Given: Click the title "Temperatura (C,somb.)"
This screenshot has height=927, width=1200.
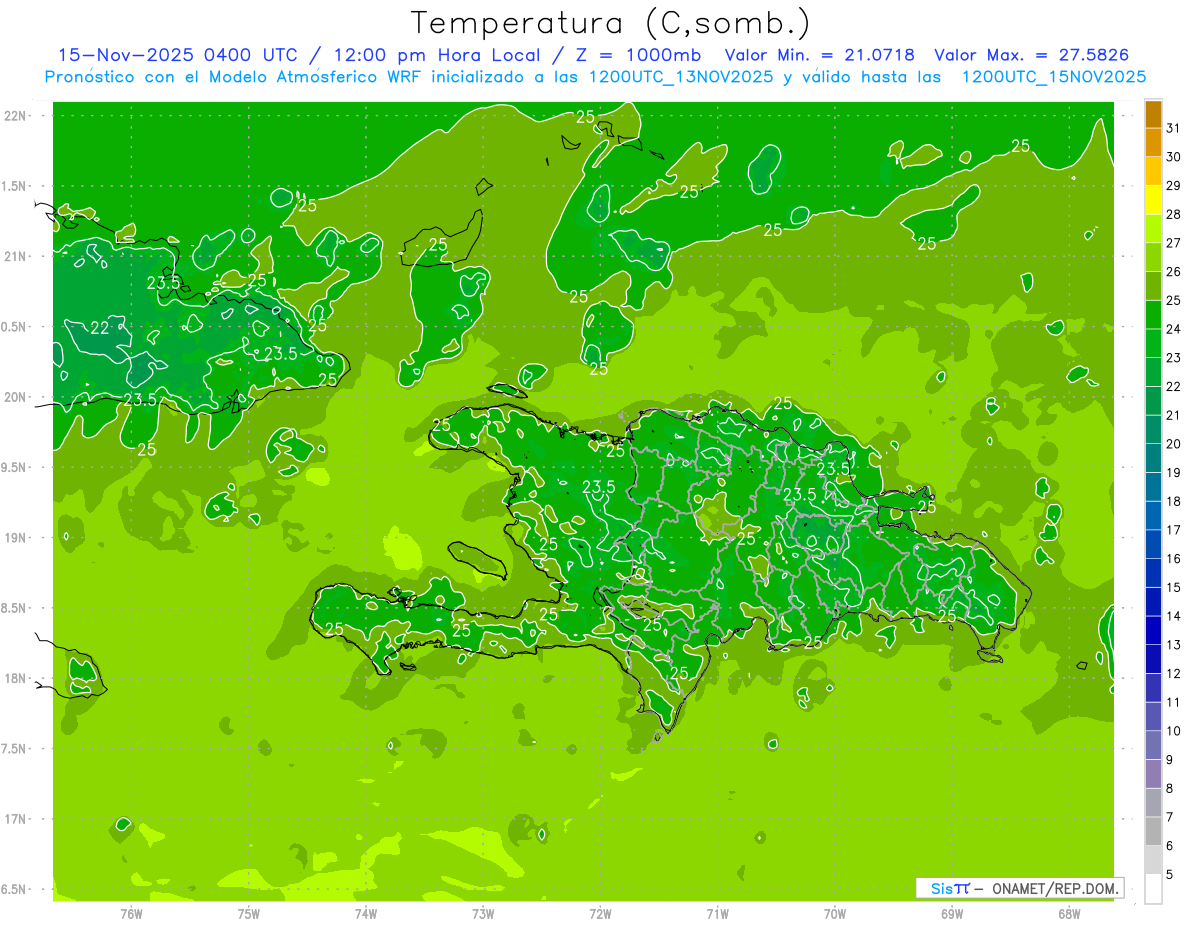Looking at the screenshot, I should point(609,24).
